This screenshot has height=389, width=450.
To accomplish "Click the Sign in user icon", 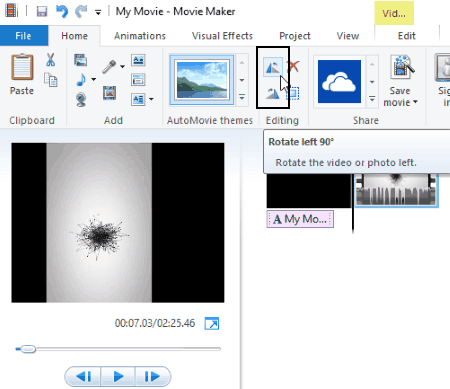I will [x=442, y=68].
